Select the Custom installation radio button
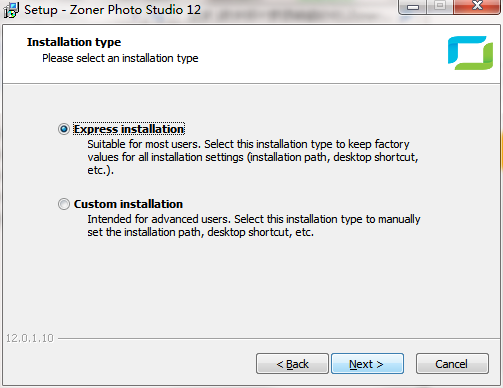Screen dimensions: 503x388 coord(64,204)
